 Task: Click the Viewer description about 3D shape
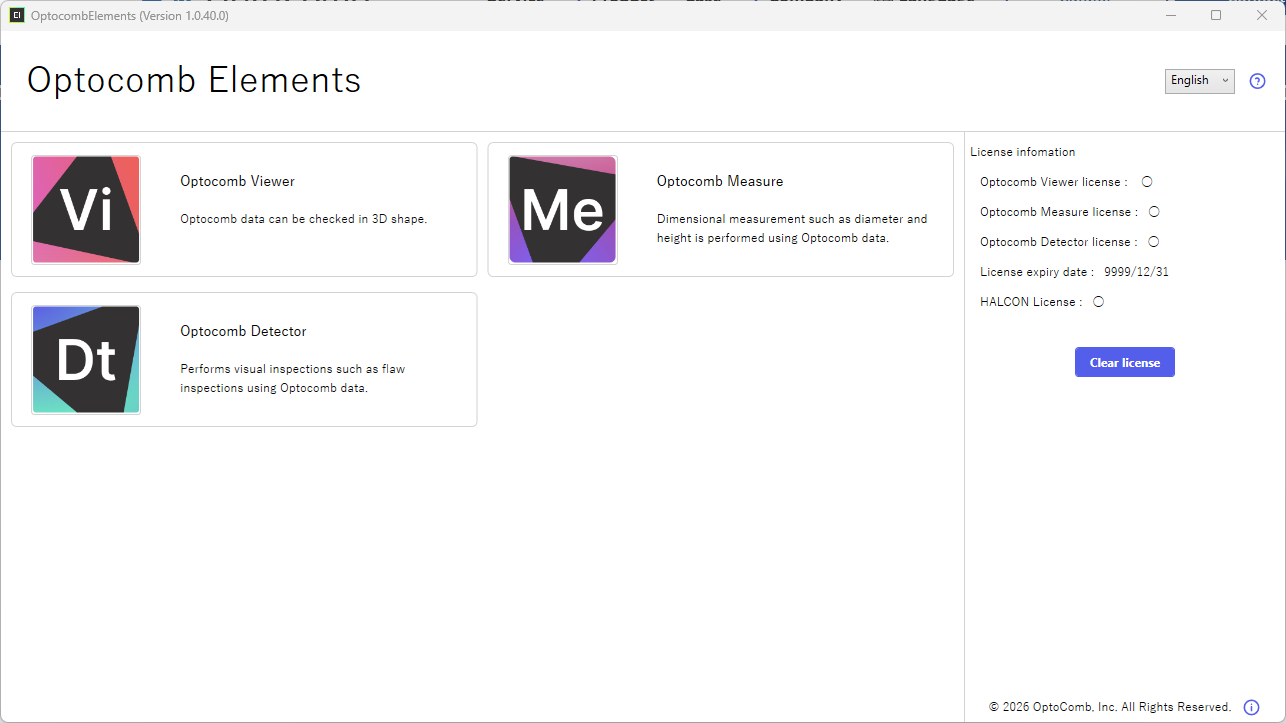coord(303,219)
